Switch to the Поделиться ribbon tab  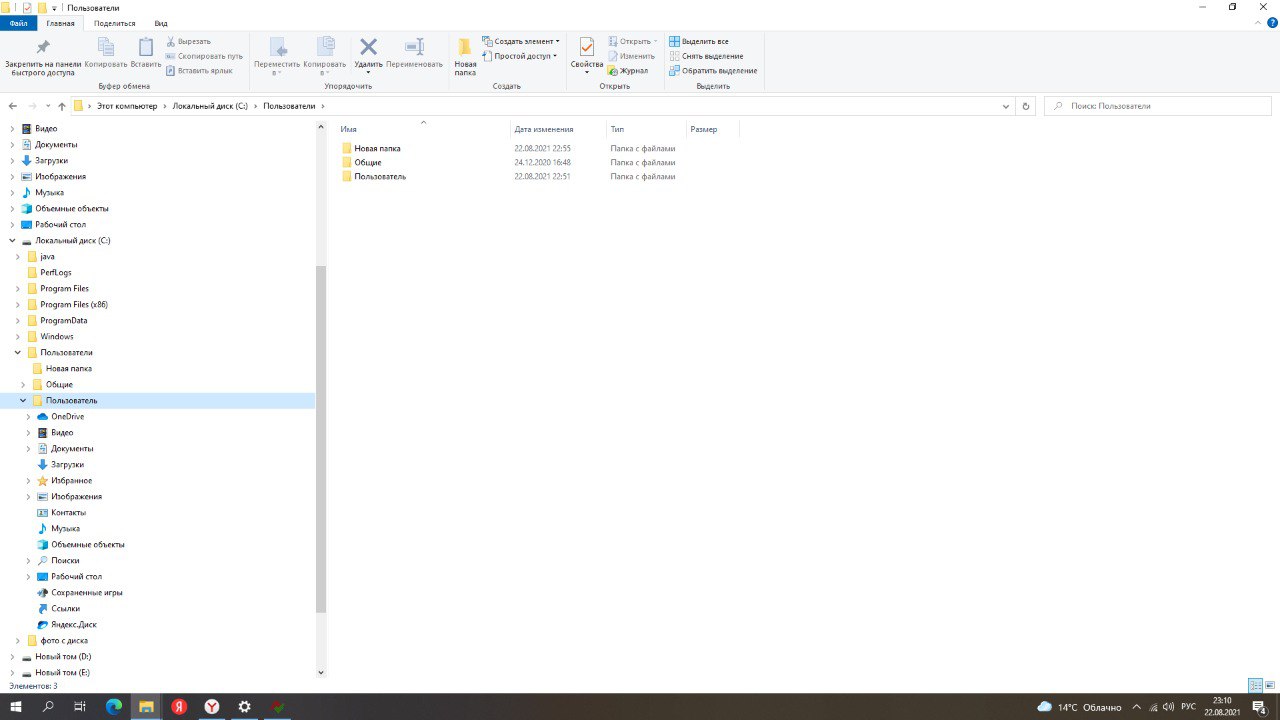[115, 23]
